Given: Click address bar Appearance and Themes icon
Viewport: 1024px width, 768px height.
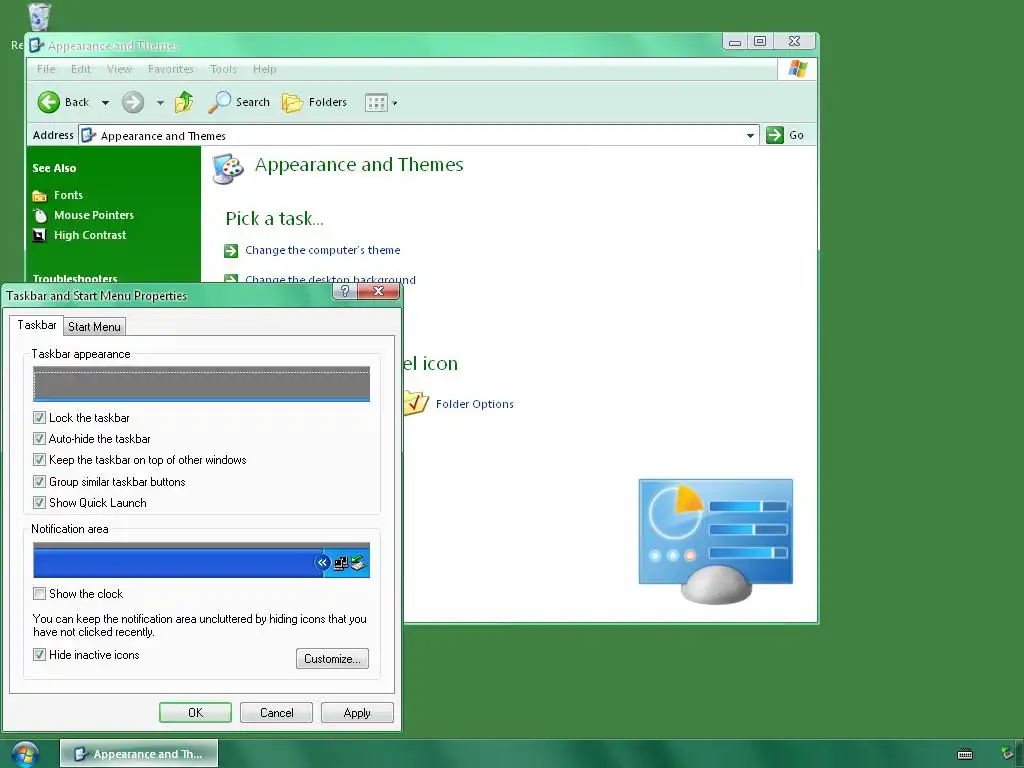Looking at the screenshot, I should (88, 135).
